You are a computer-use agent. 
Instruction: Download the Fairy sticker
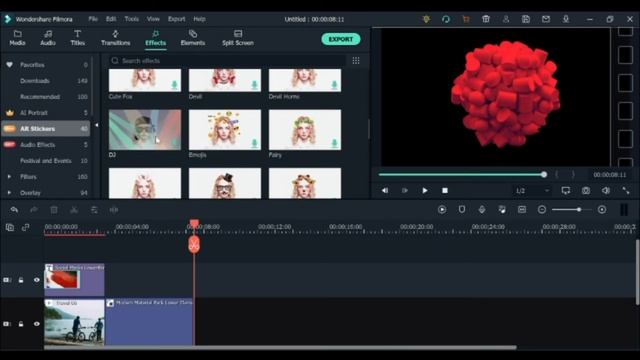click(x=334, y=143)
